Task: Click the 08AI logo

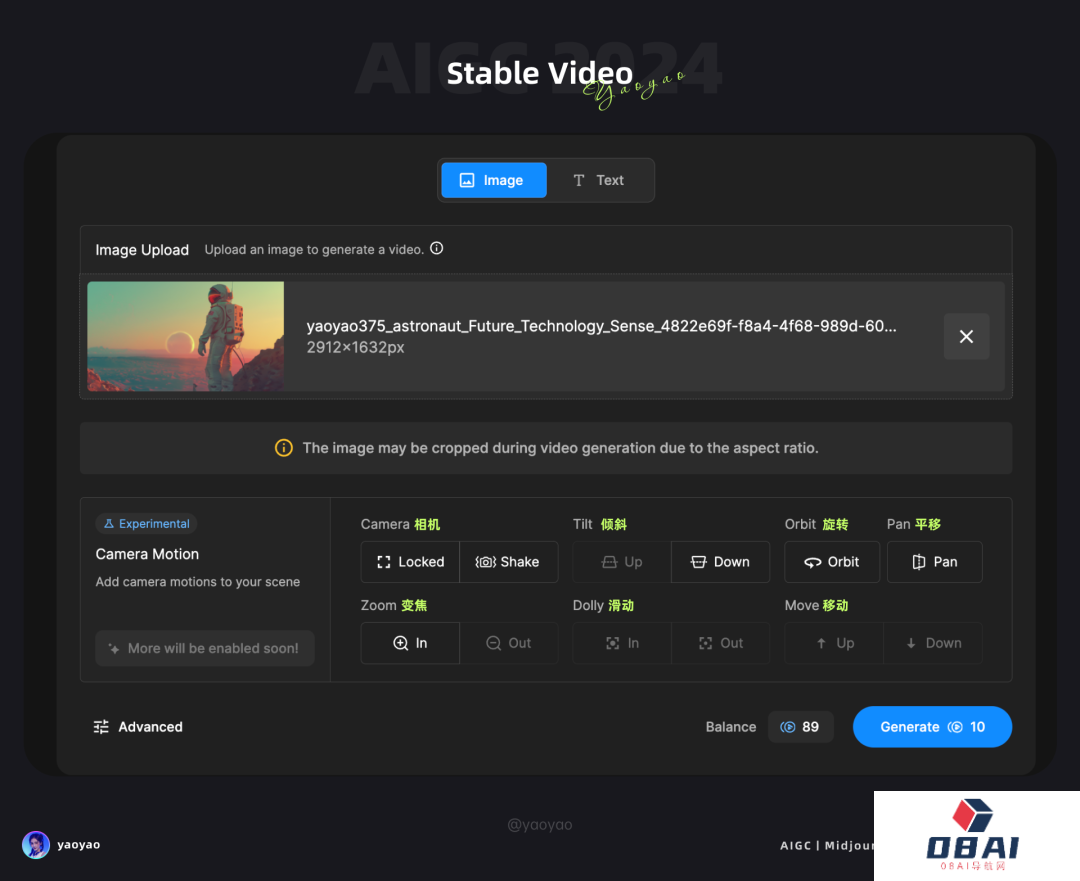Action: pyautogui.click(x=973, y=835)
